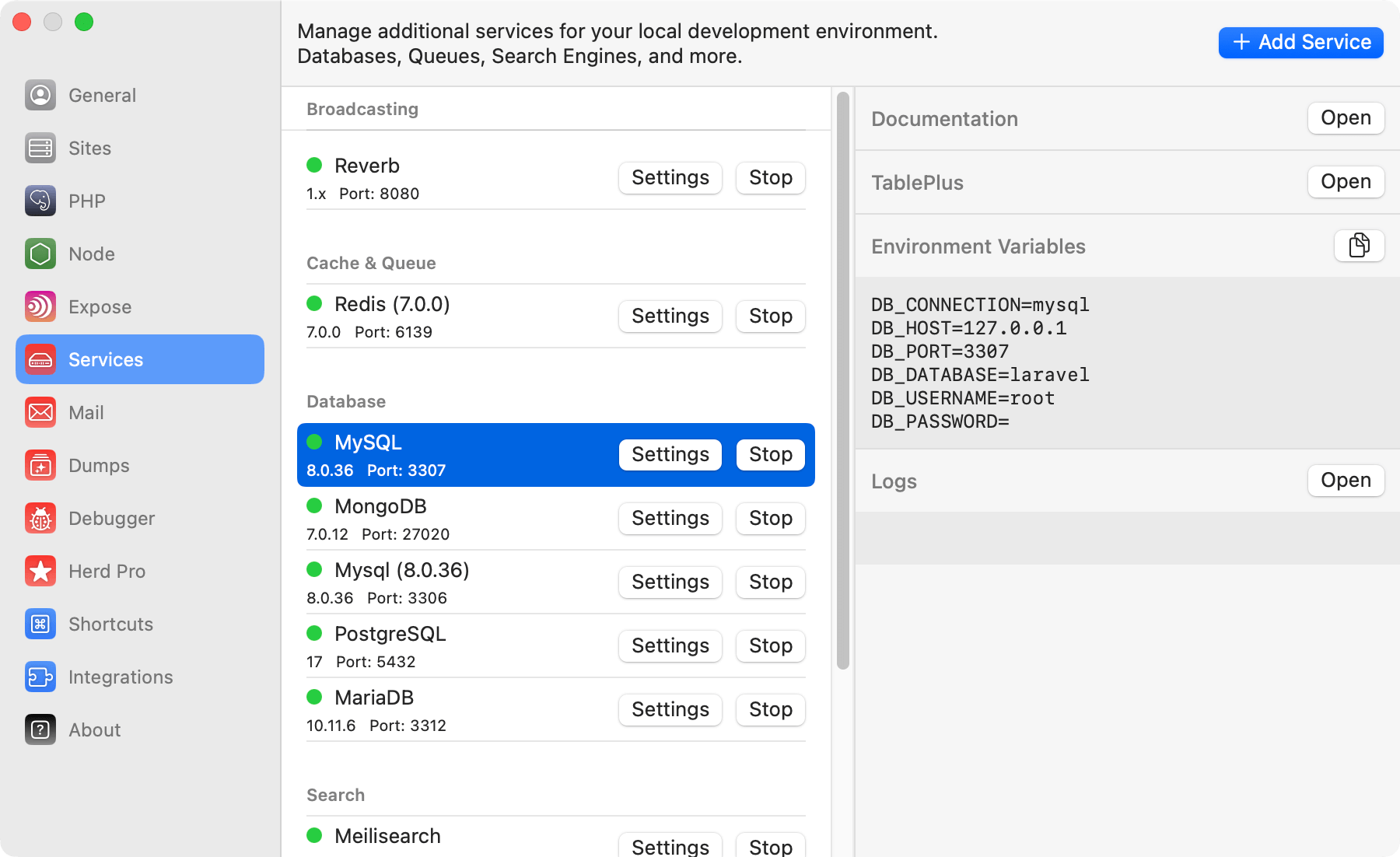Click the green status dot for Redis (7.0.0)
This screenshot has height=857, width=1400.
pyautogui.click(x=314, y=303)
